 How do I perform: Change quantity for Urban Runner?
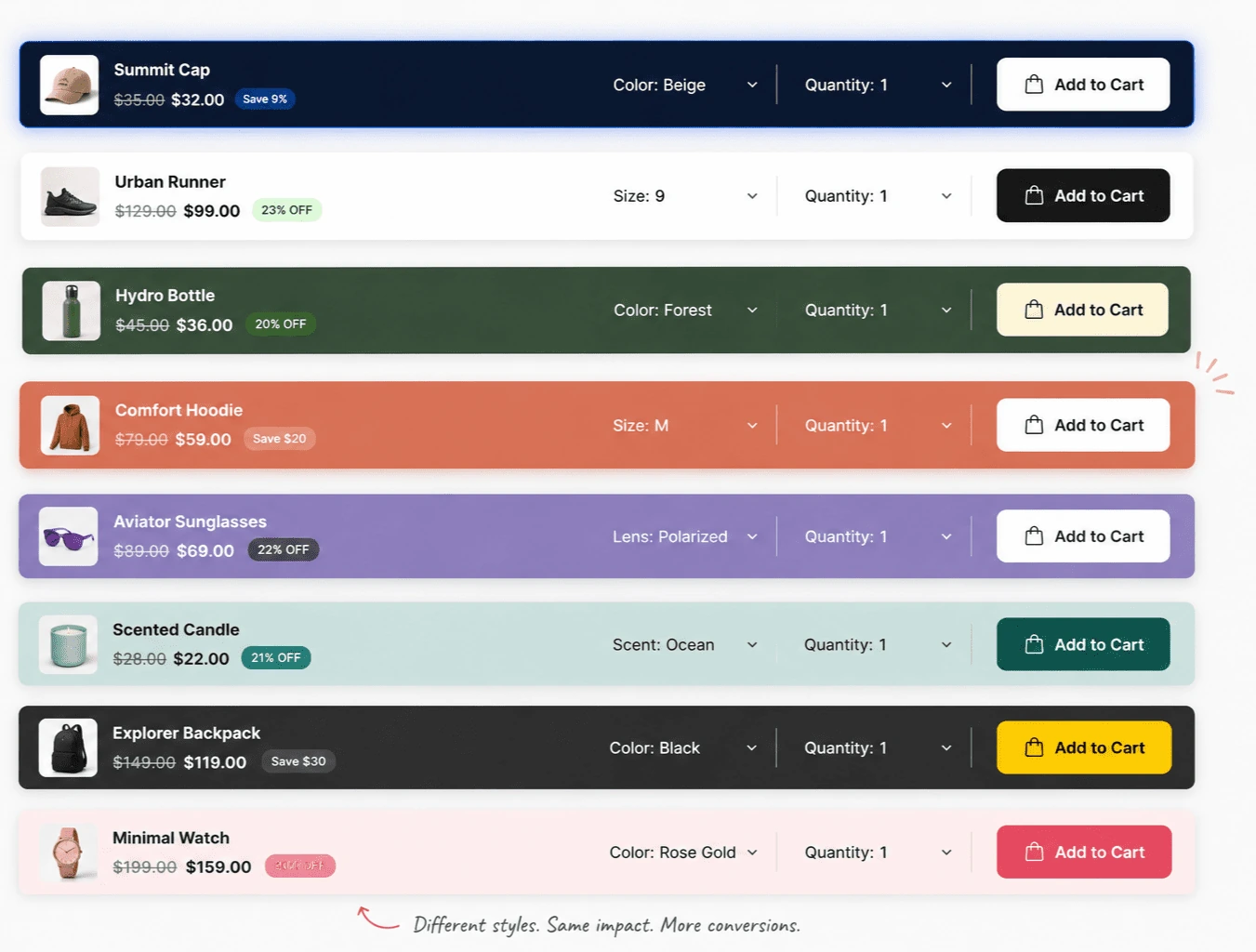coord(879,196)
